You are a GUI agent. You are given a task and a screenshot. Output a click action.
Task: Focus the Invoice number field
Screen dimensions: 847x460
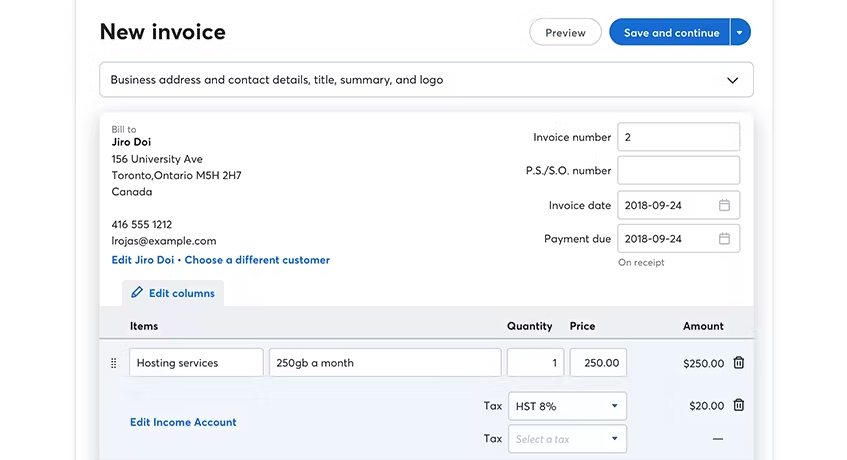[x=678, y=137]
